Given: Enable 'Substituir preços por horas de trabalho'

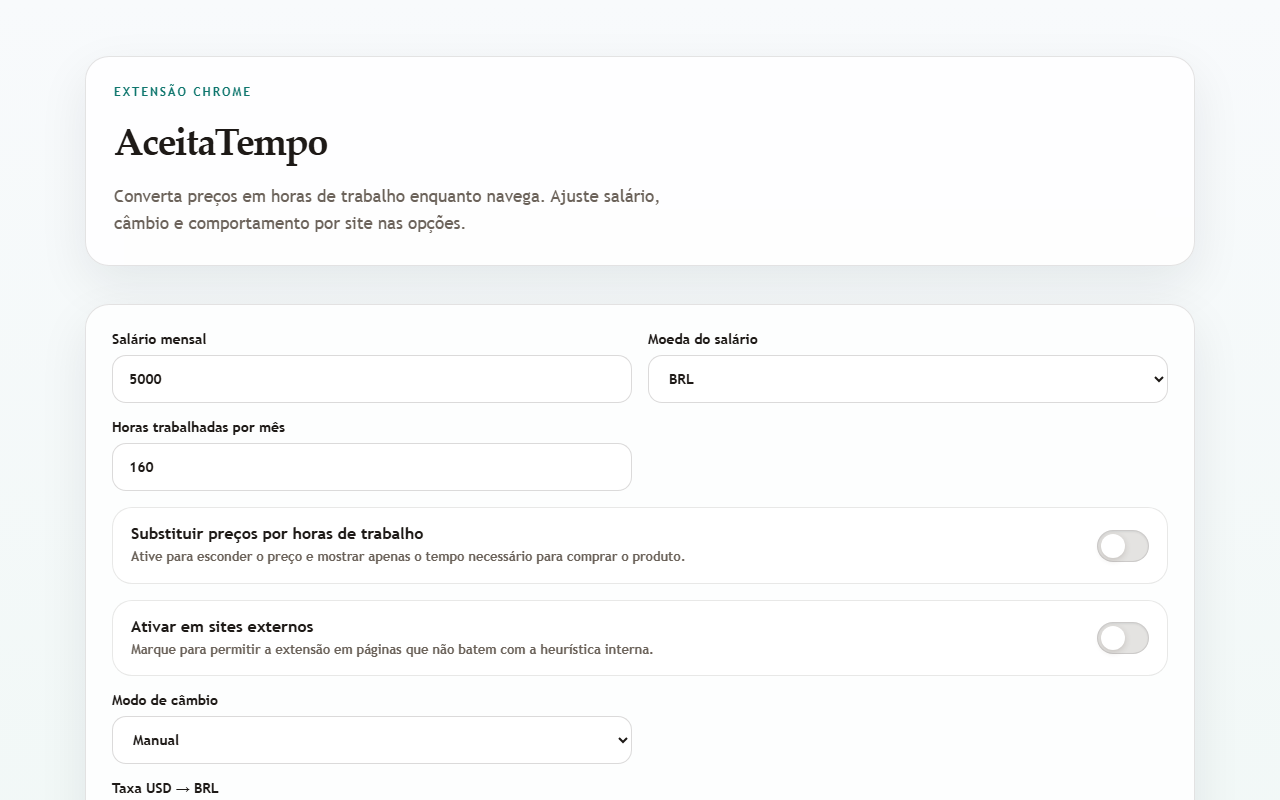Looking at the screenshot, I should point(1122,546).
